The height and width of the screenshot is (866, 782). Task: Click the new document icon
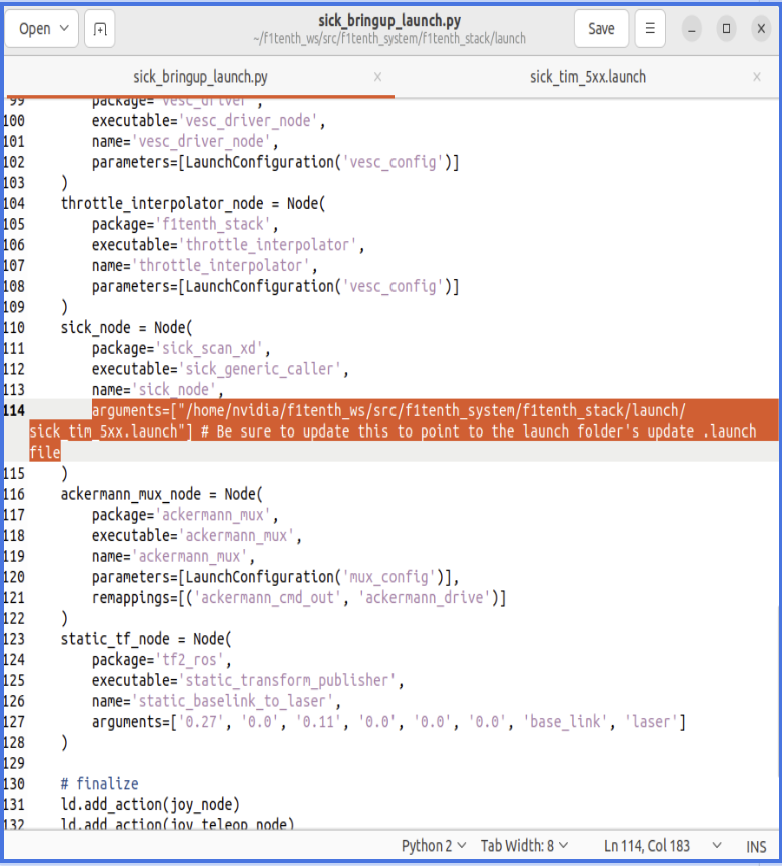coord(100,29)
